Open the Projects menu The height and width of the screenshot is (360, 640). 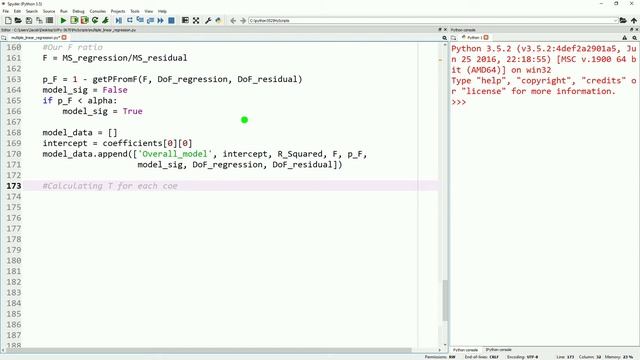click(x=118, y=11)
